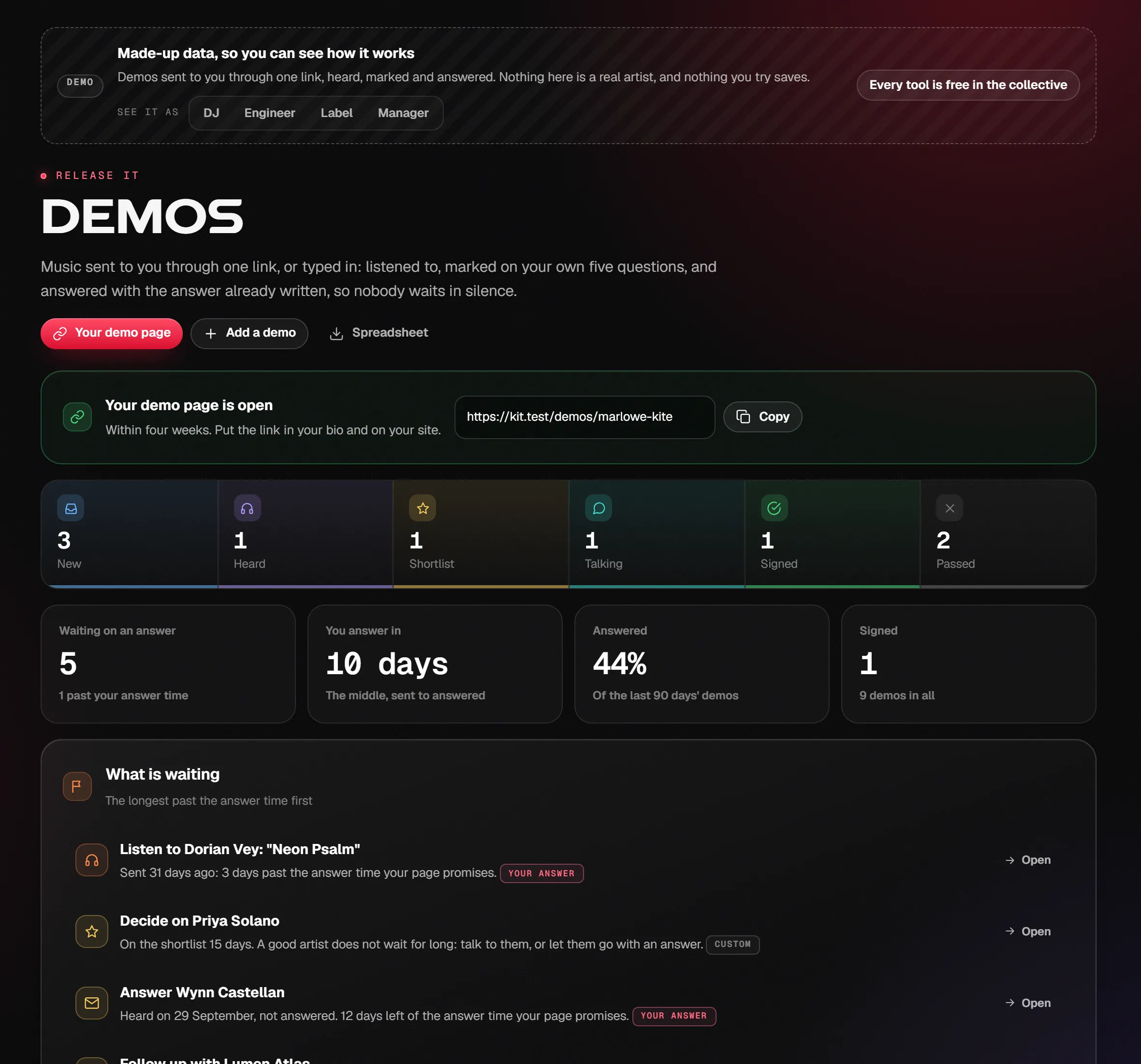Select Engineer in the See it as switcher
This screenshot has height=1064, width=1141.
[x=270, y=113]
